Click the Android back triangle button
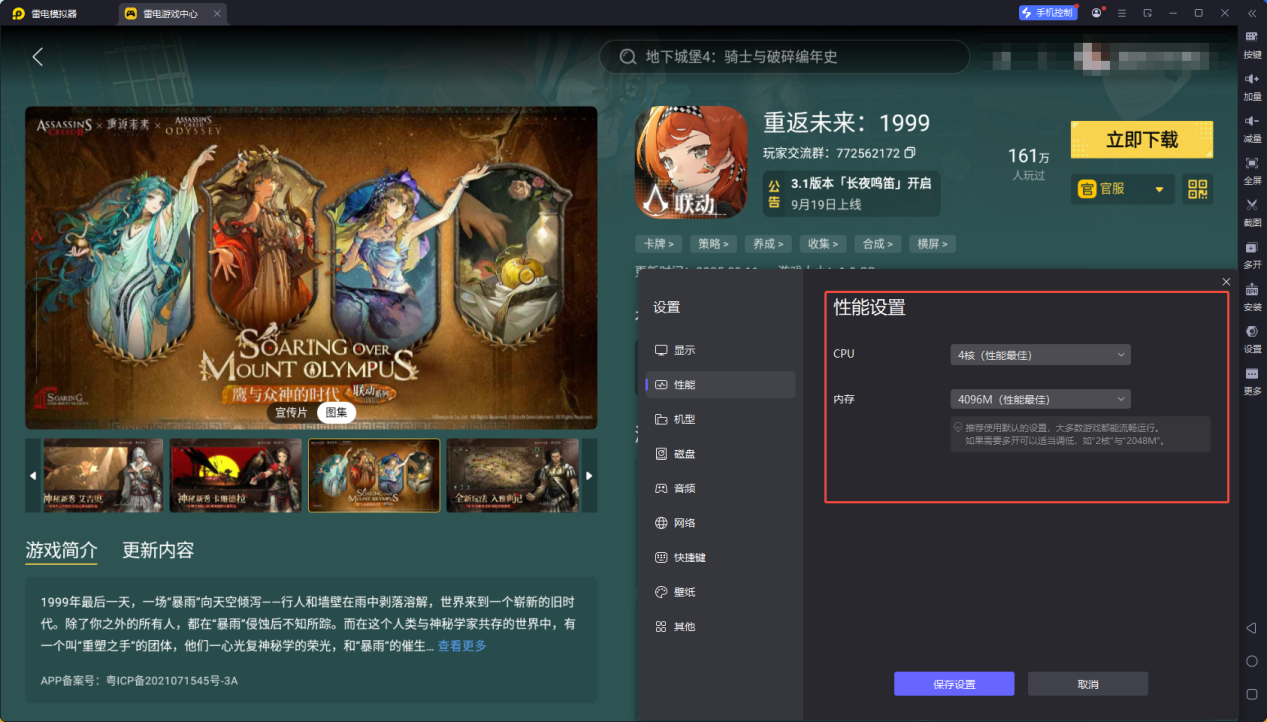This screenshot has width=1267, height=722. 1251,628
